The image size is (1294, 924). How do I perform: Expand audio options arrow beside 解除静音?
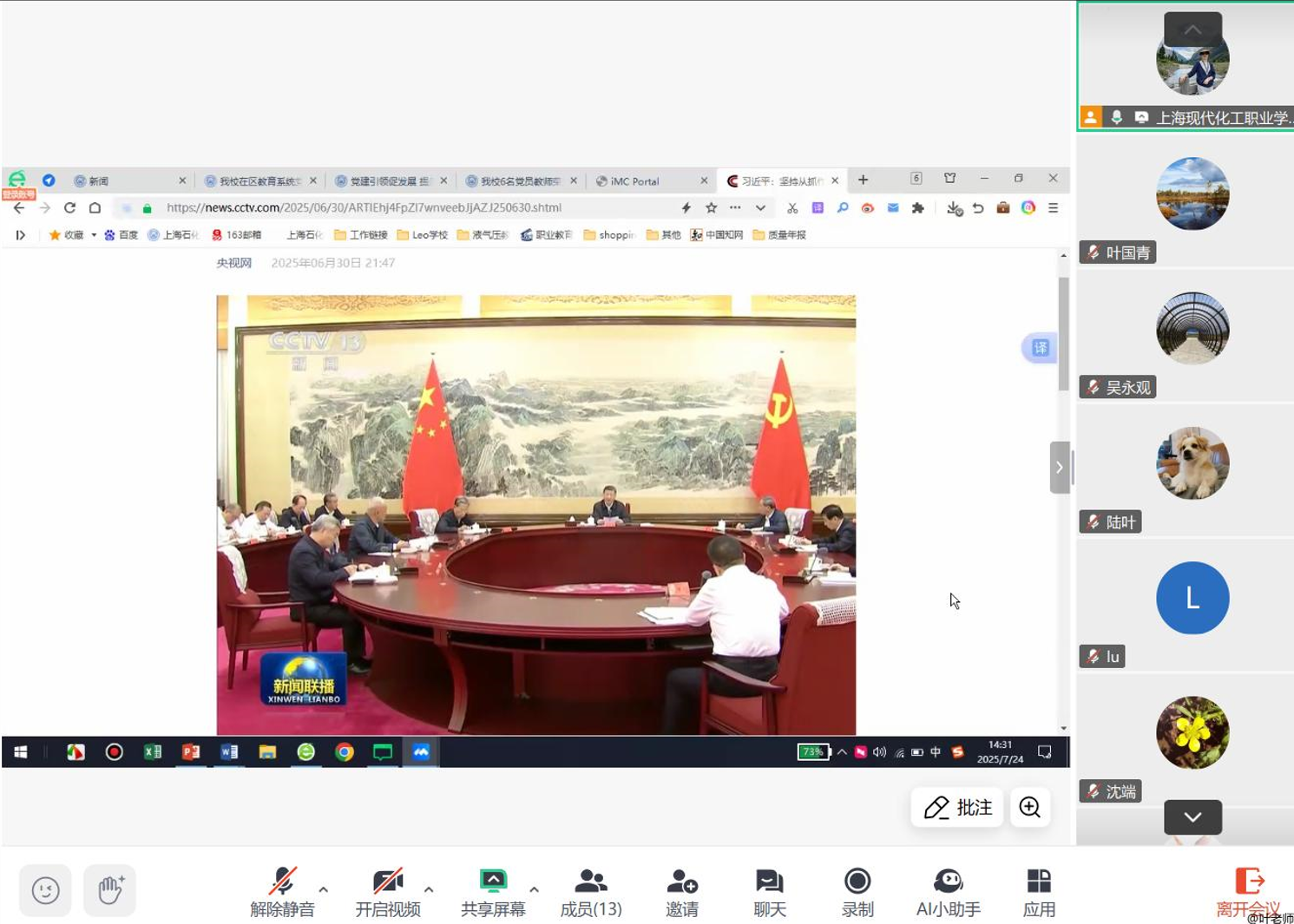pos(324,889)
